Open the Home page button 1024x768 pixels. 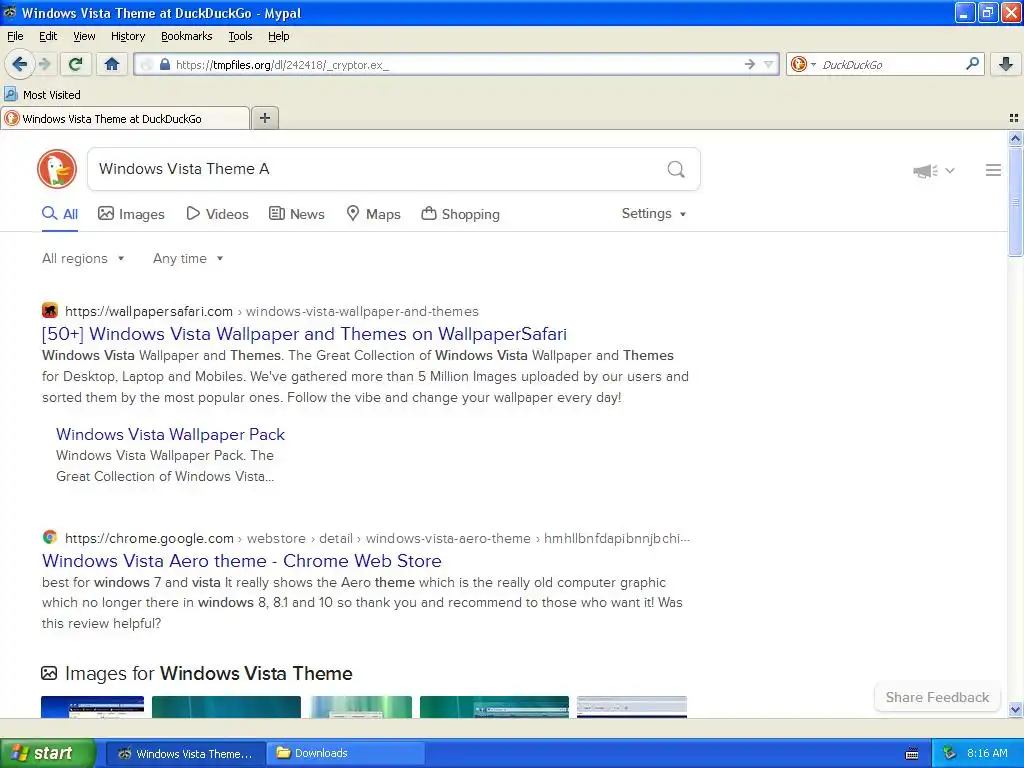[112, 64]
